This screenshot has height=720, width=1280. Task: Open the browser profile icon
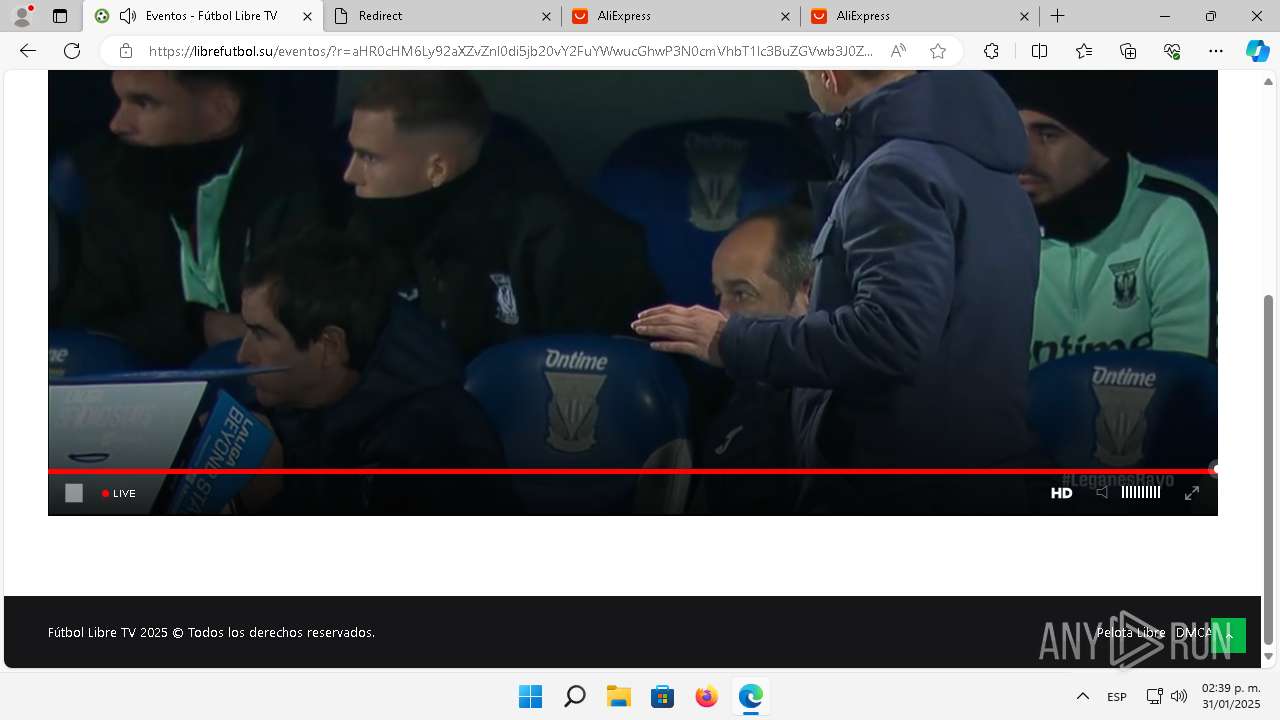click(x=22, y=16)
